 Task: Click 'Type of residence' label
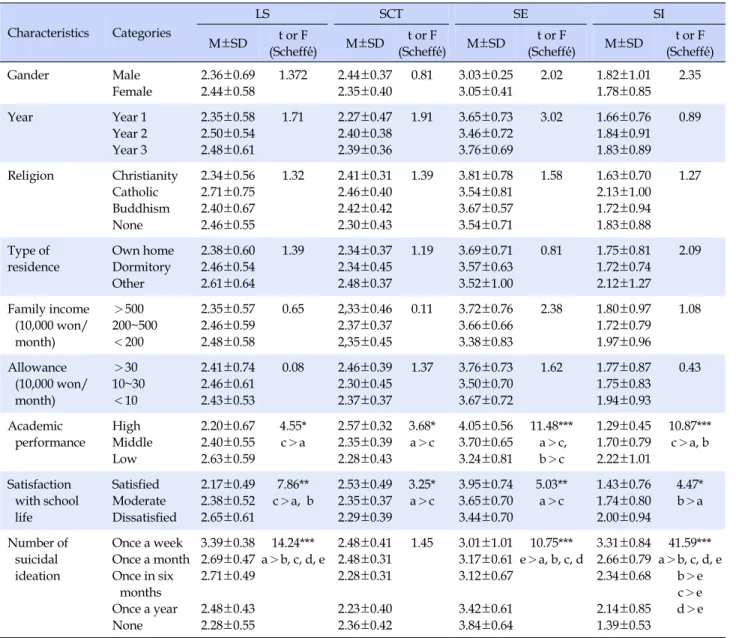(34, 259)
